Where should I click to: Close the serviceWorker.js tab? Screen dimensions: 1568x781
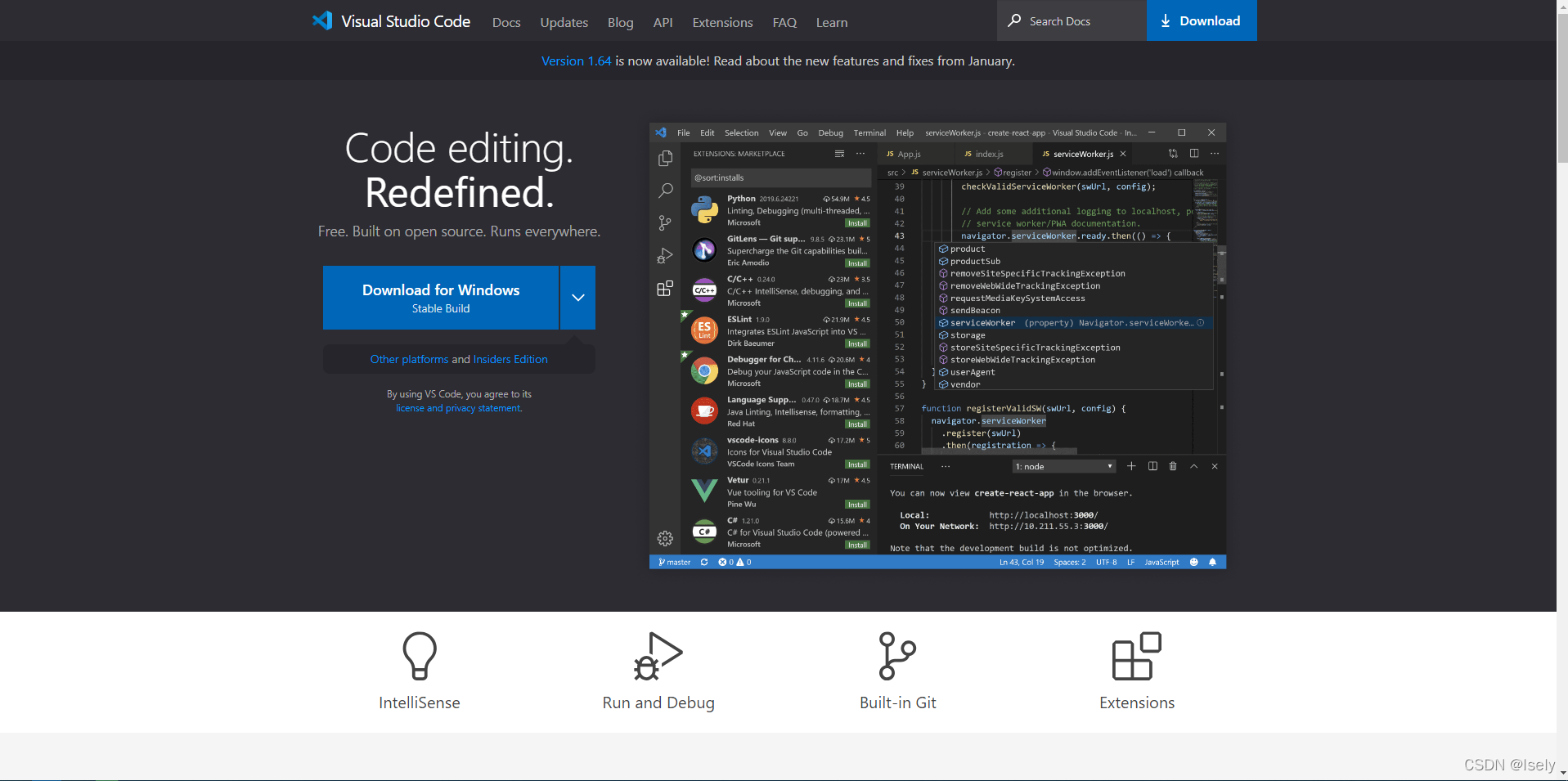[1123, 154]
